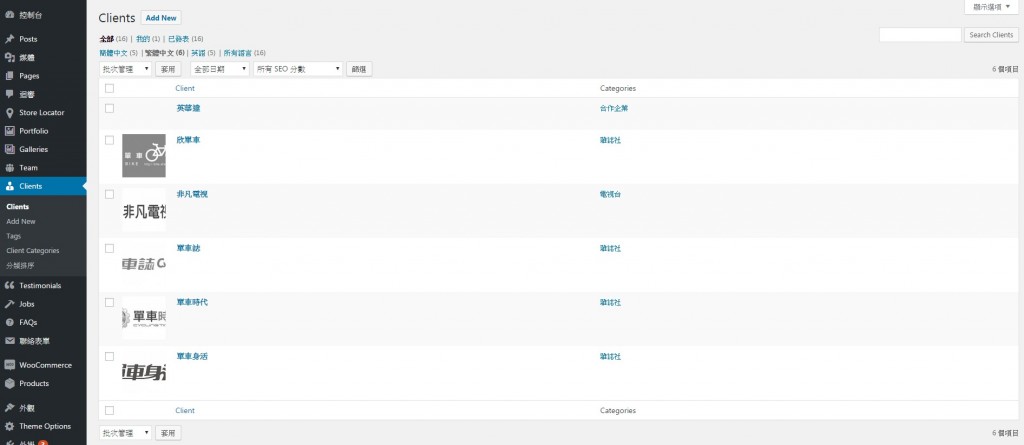Open the 欣單車 client entry
The image size is (1024, 445).
tap(188, 140)
